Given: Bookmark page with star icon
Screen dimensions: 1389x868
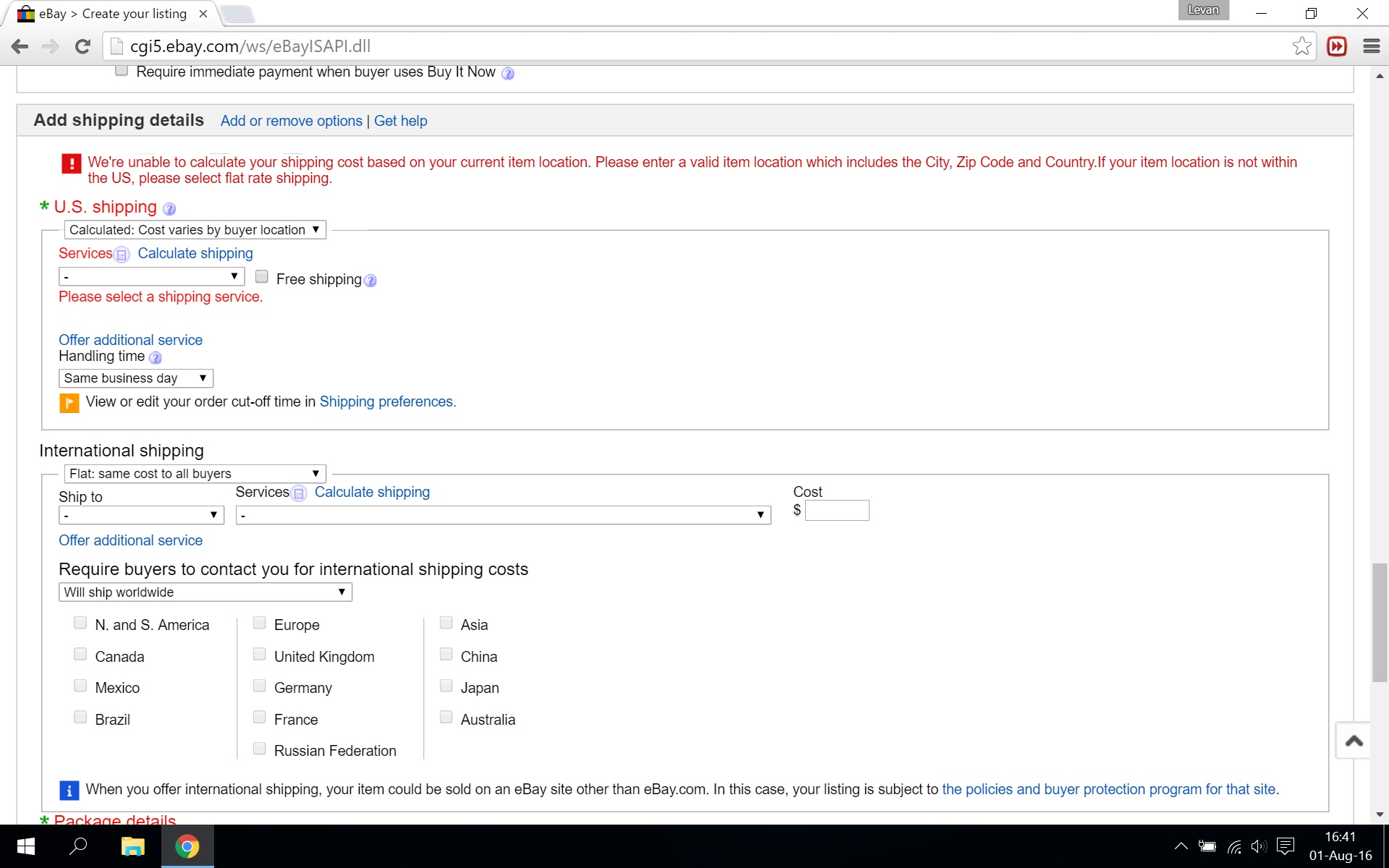Looking at the screenshot, I should 1301,46.
